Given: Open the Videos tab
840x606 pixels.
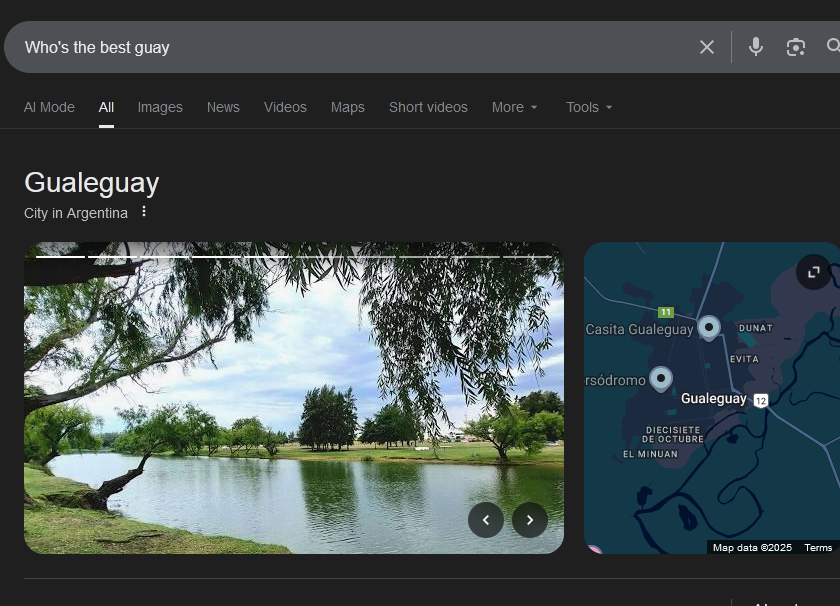Looking at the screenshot, I should pos(285,107).
